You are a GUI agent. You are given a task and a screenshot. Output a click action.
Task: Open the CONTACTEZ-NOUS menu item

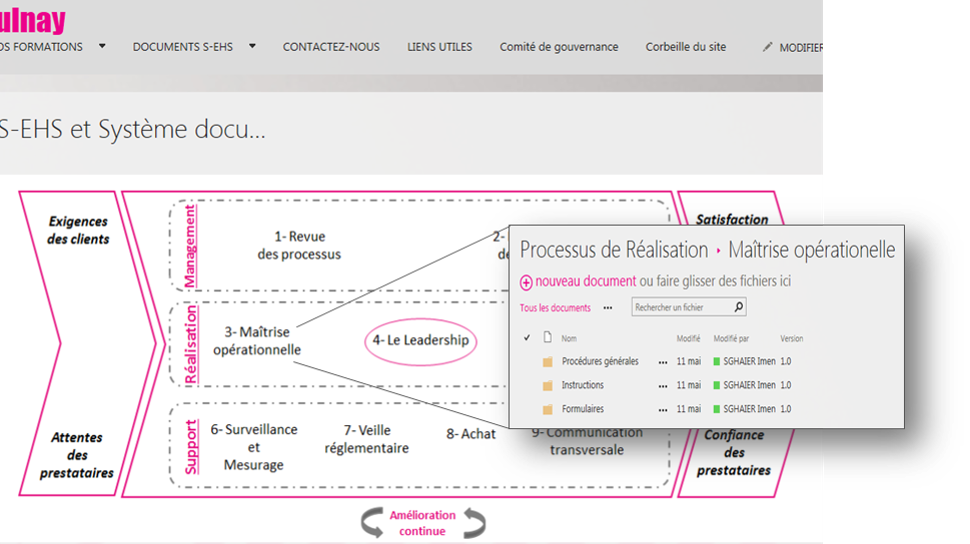coord(331,47)
